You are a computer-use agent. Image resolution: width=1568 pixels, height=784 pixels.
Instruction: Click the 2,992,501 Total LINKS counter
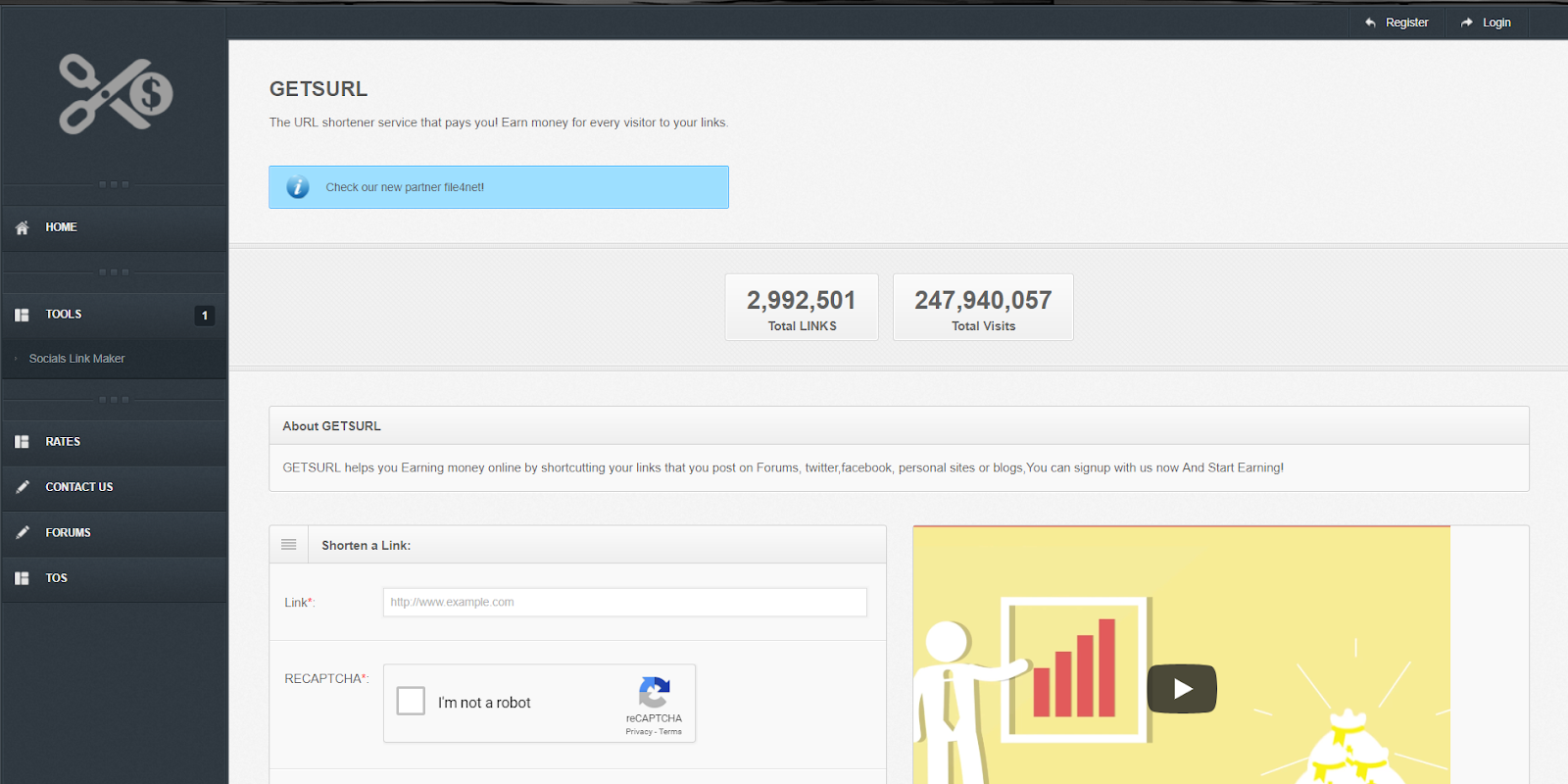(802, 308)
